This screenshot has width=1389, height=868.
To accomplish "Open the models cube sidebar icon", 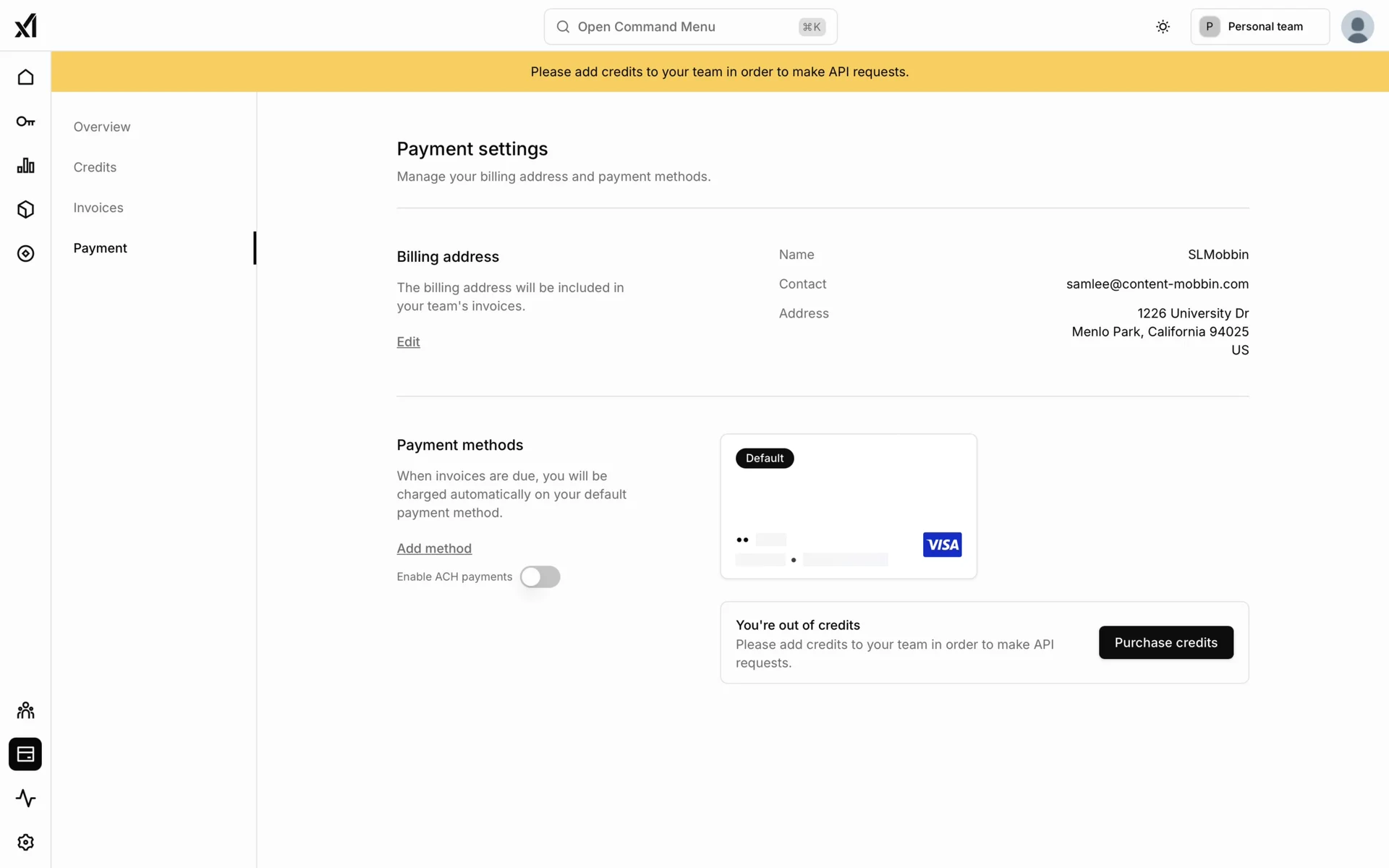I will pyautogui.click(x=25, y=210).
